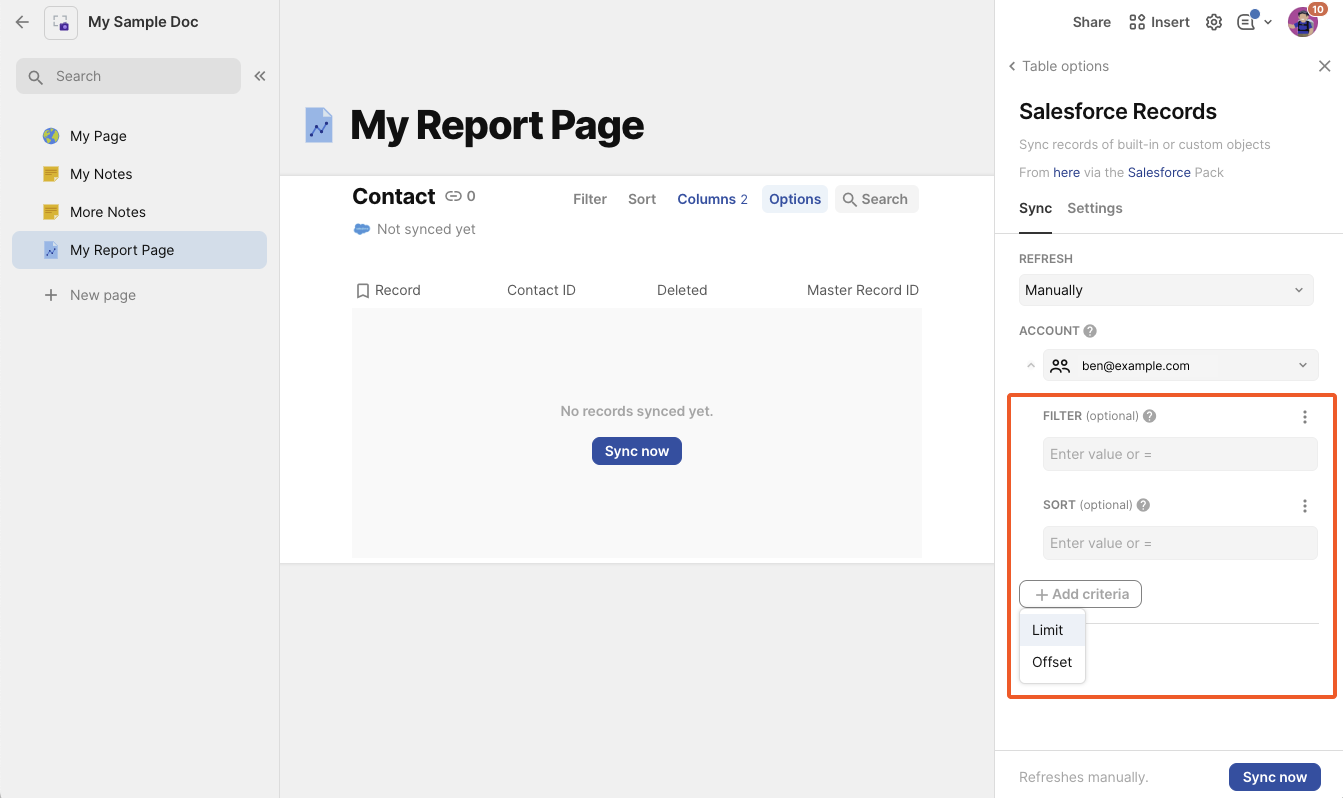Click the Options button in table toolbar
The height and width of the screenshot is (798, 1343).
click(x=795, y=199)
